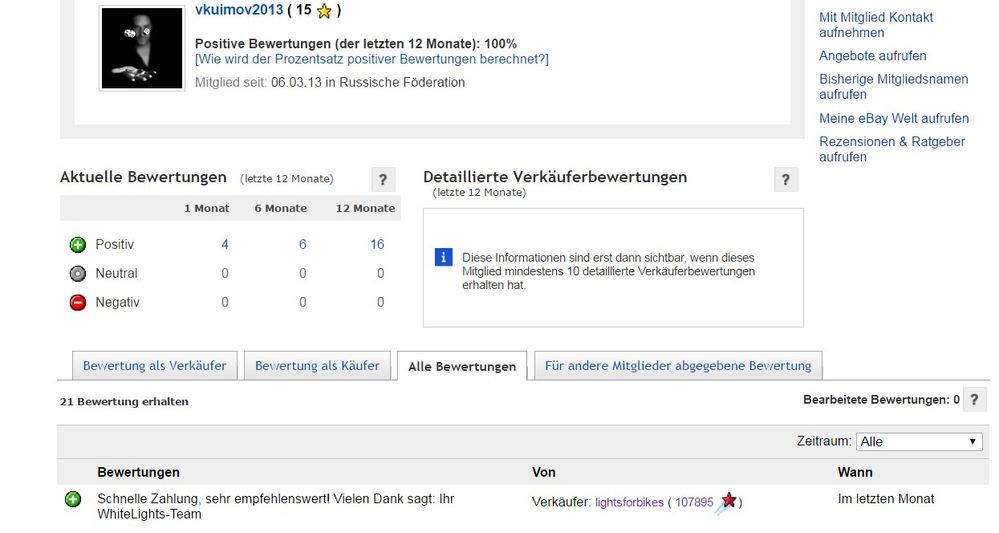Click the red shooting star beside lightsforbikes score
The height and width of the screenshot is (533, 999).
click(728, 501)
